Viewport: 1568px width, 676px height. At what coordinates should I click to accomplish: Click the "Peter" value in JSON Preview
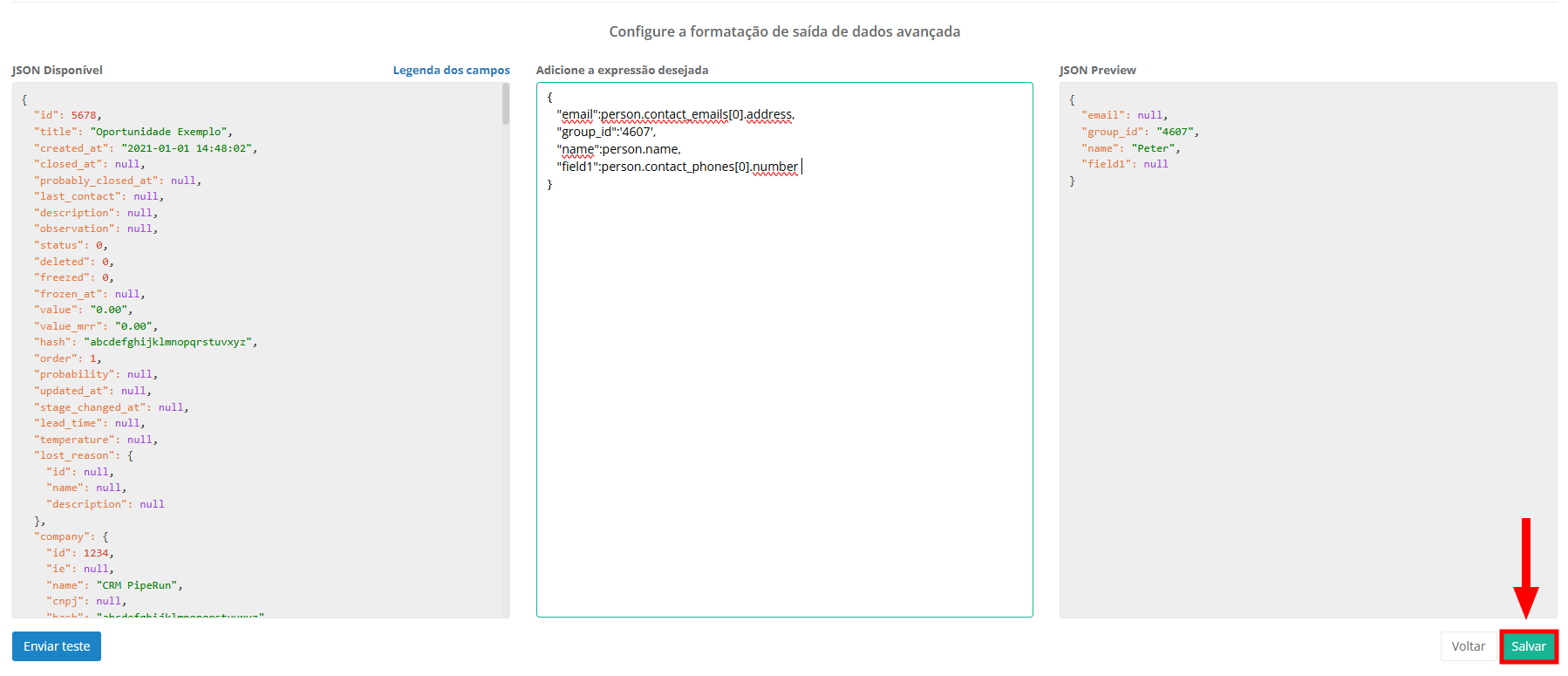1153,148
